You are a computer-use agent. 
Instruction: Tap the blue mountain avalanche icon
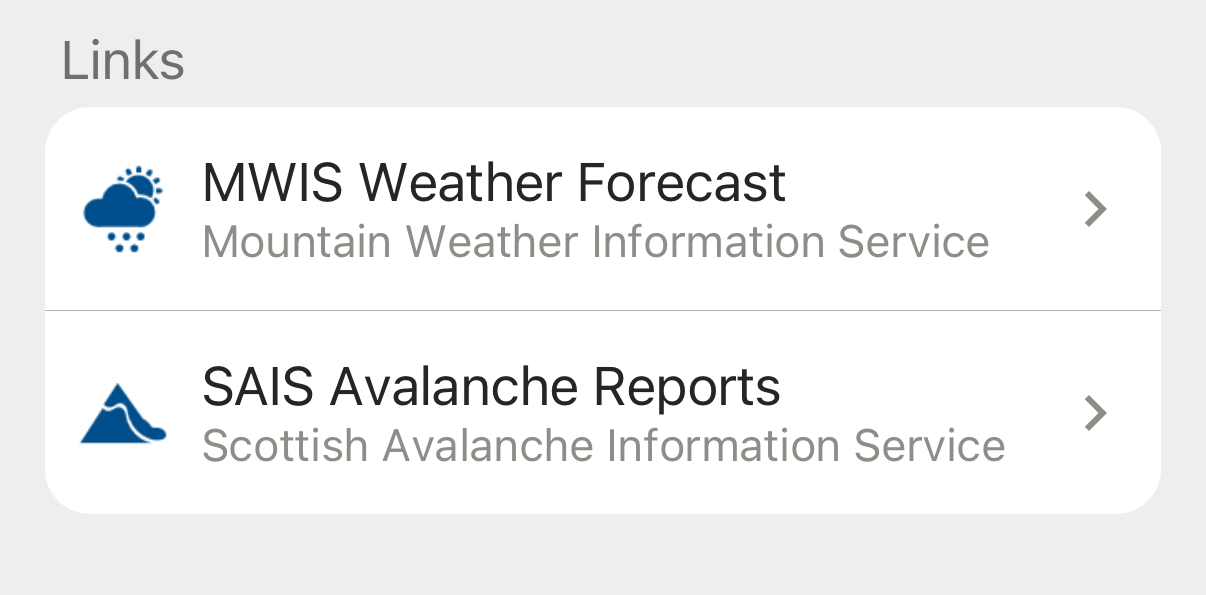[x=123, y=413]
